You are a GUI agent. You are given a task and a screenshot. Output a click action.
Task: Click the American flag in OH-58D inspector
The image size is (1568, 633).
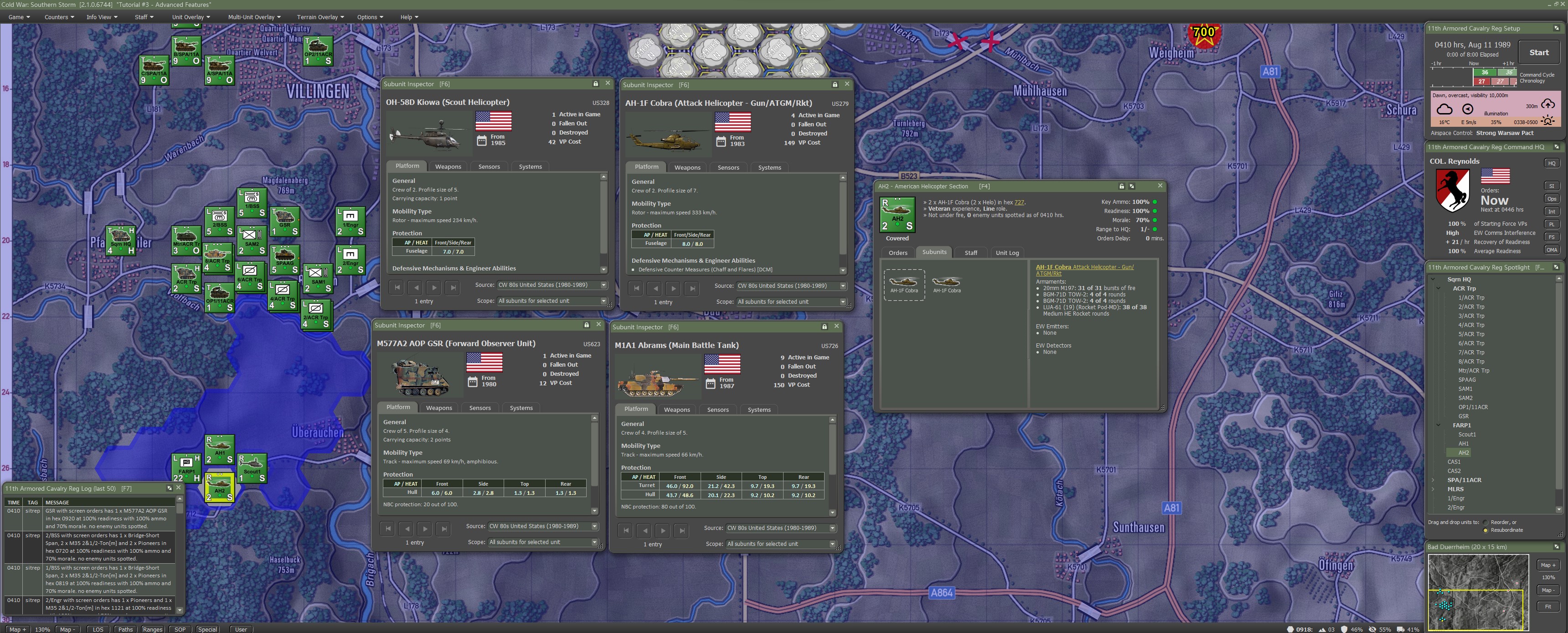493,121
